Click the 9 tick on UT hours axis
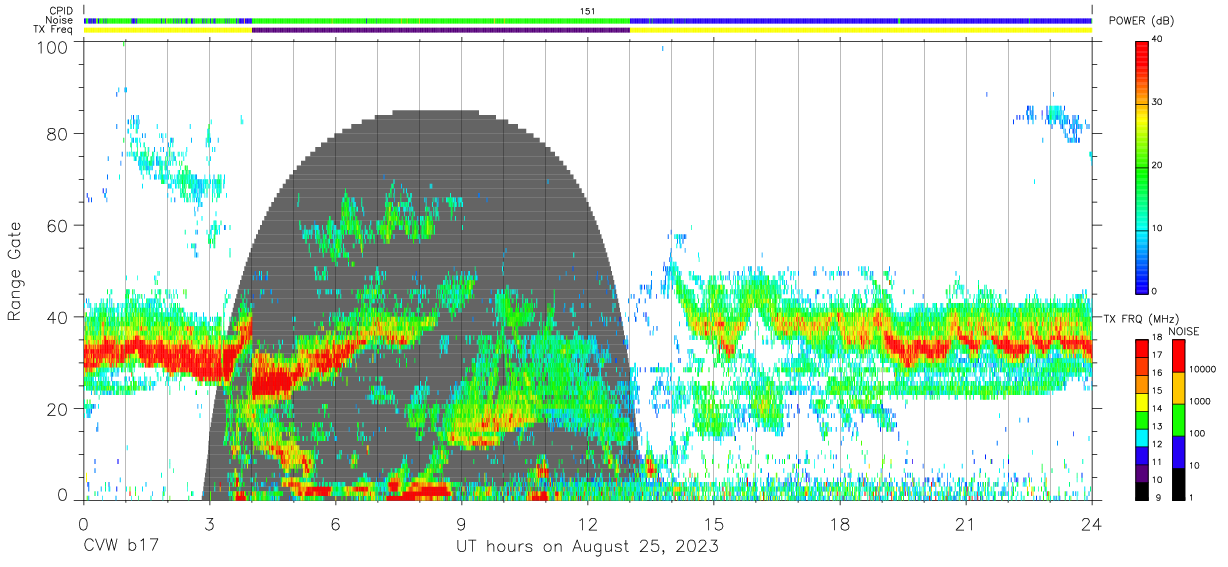Image resolution: width=1228 pixels, height=567 pixels. (x=461, y=524)
